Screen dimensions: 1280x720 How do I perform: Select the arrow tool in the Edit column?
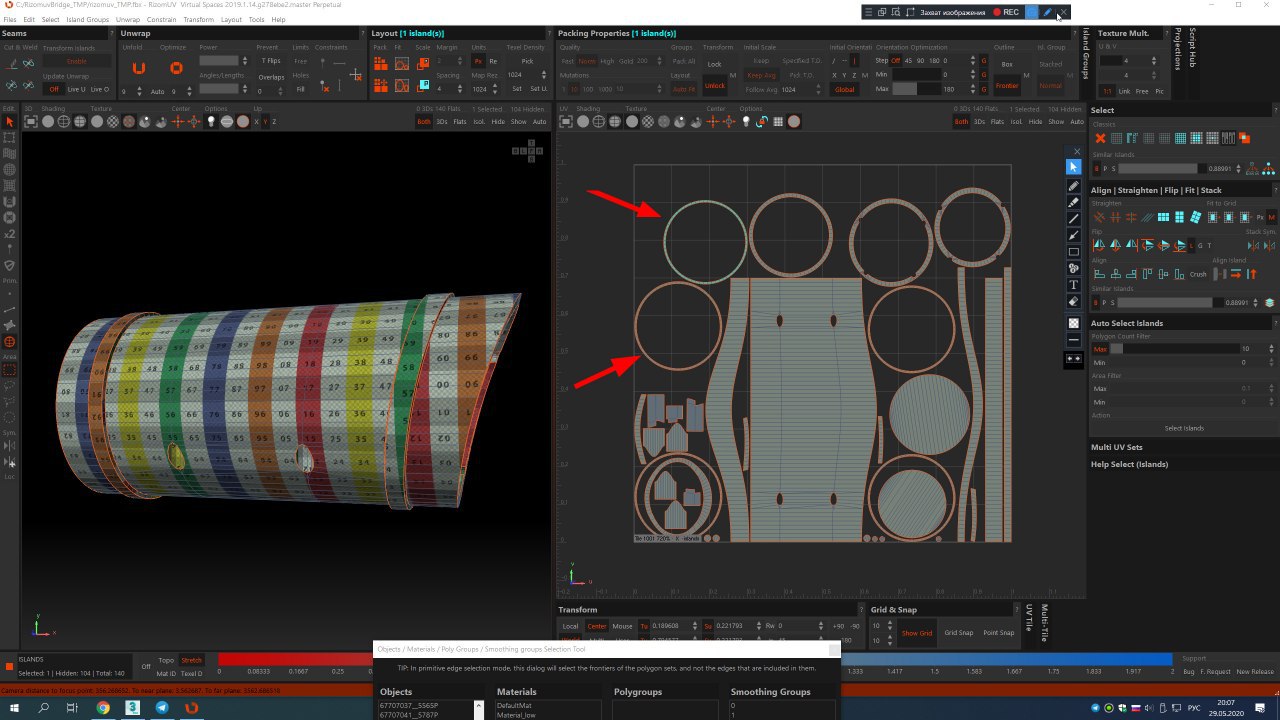tap(10, 122)
